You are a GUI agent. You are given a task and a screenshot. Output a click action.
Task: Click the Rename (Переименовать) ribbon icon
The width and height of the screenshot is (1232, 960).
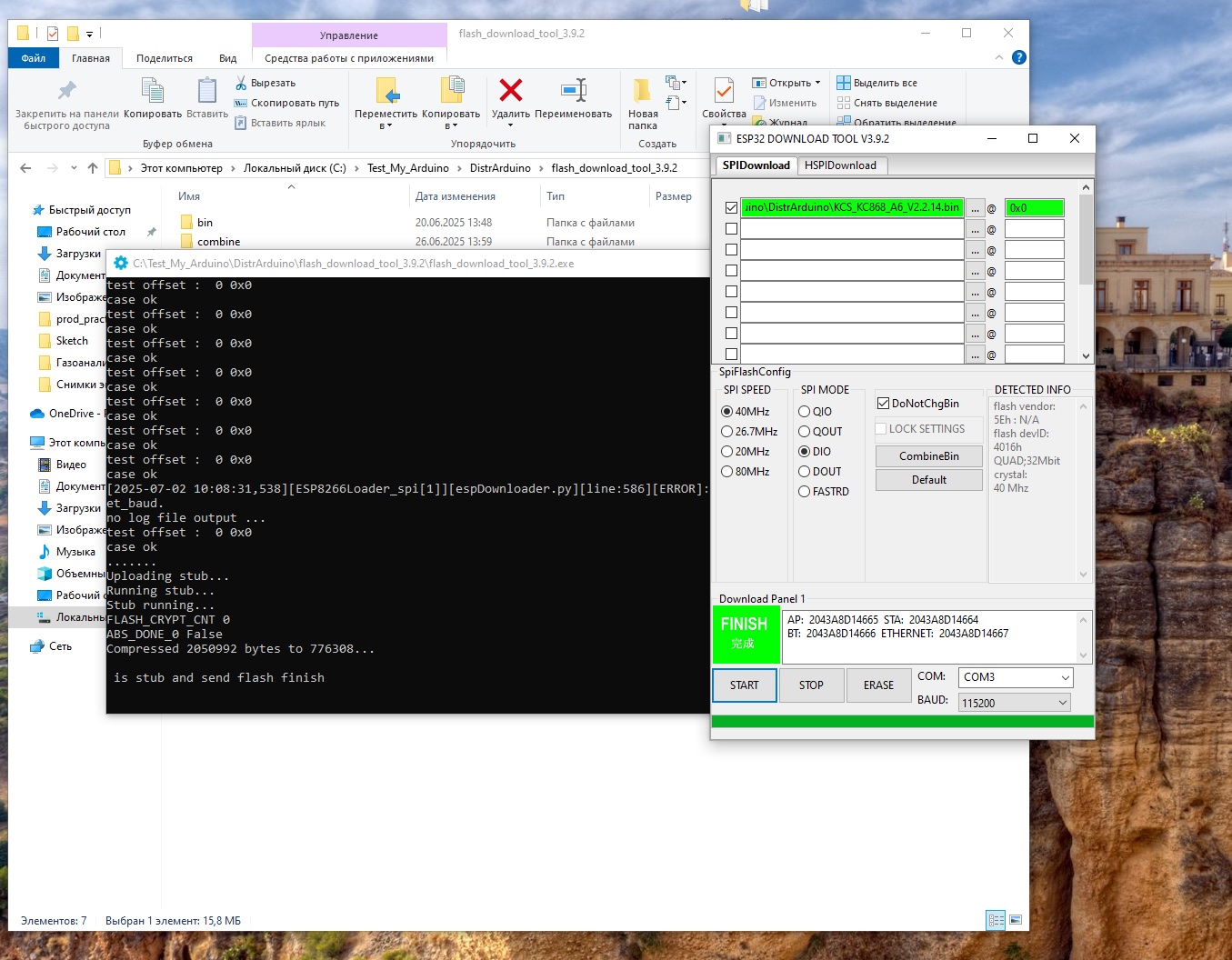574,91
